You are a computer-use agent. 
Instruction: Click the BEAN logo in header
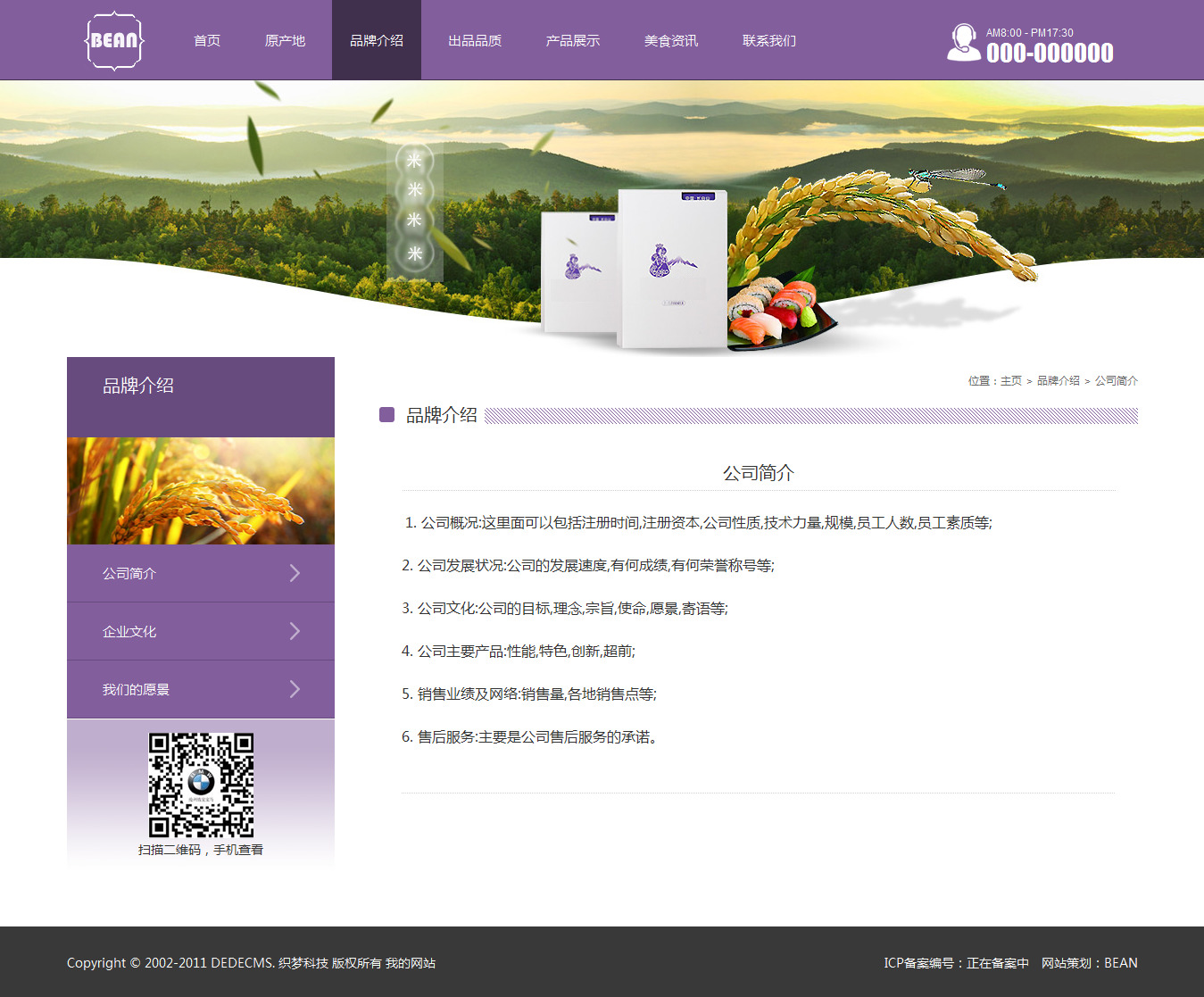114,40
